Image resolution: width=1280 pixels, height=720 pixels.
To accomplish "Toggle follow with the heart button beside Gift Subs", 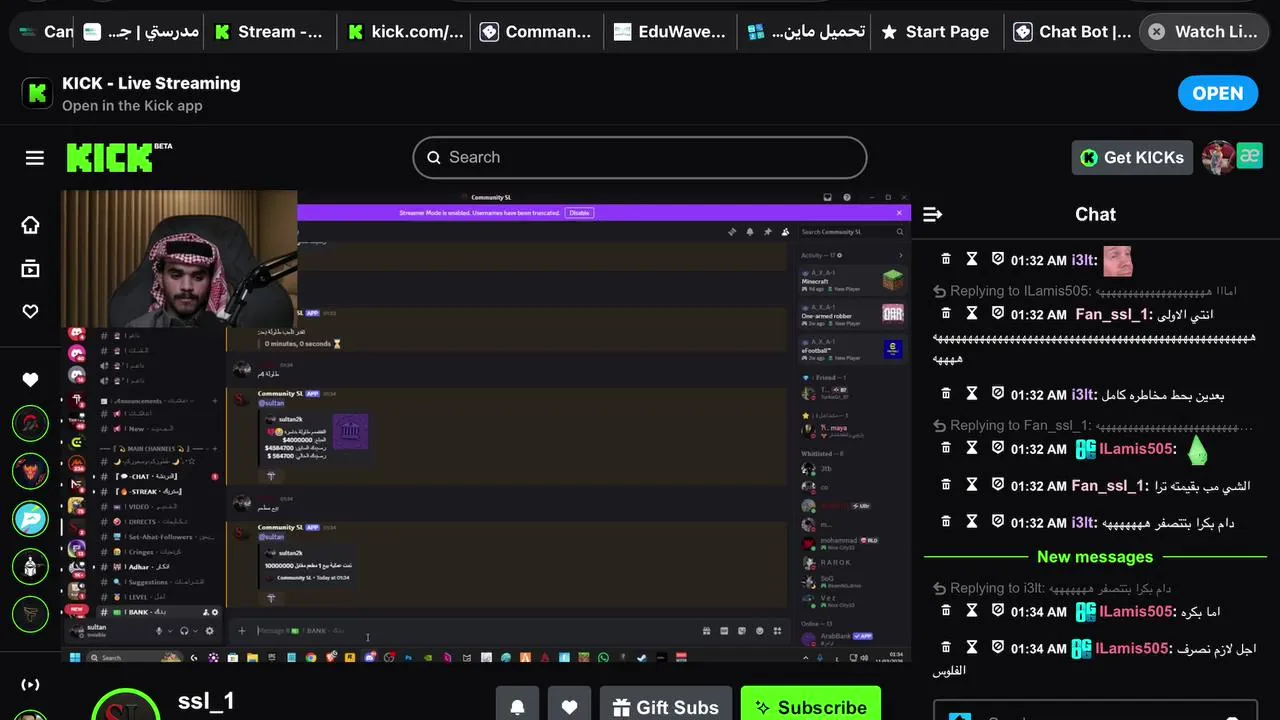I will pos(569,707).
